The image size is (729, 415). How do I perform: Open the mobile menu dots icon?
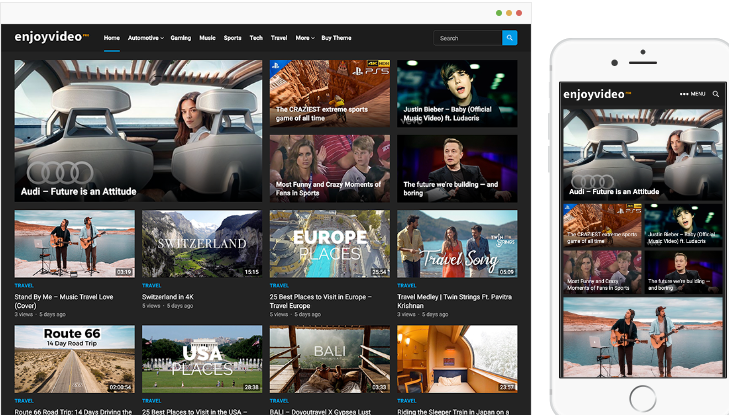(684, 94)
